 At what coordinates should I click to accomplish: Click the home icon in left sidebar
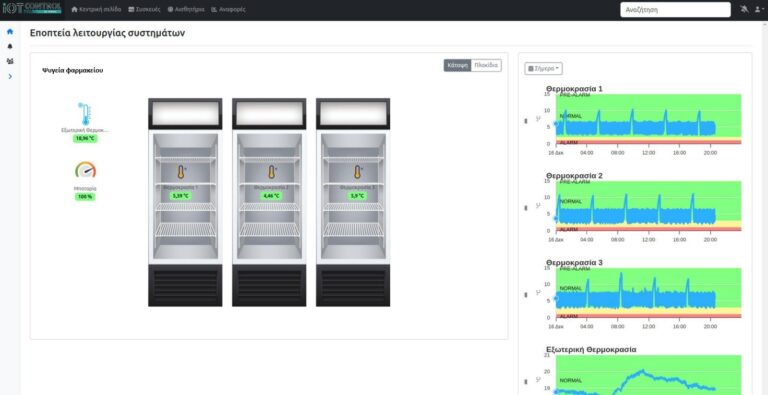[10, 32]
